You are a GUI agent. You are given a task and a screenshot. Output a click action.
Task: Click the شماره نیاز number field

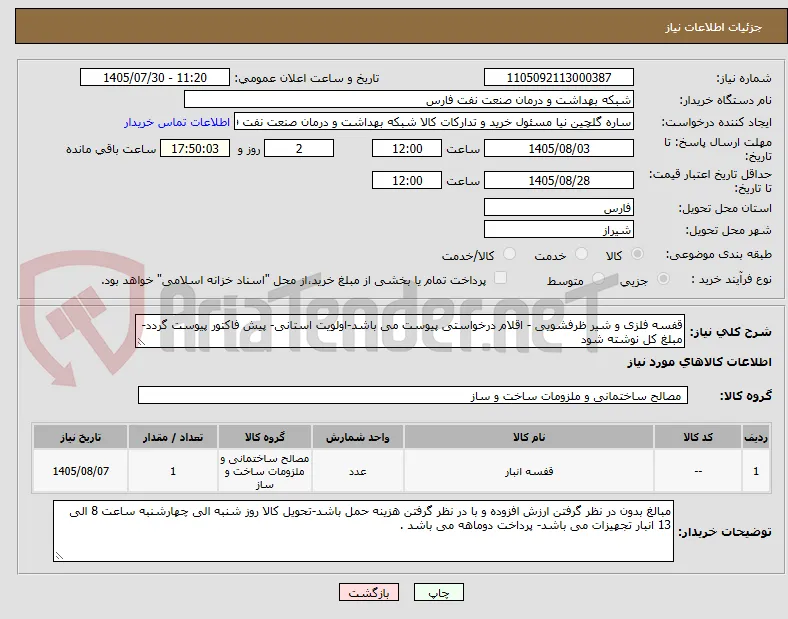(558, 77)
